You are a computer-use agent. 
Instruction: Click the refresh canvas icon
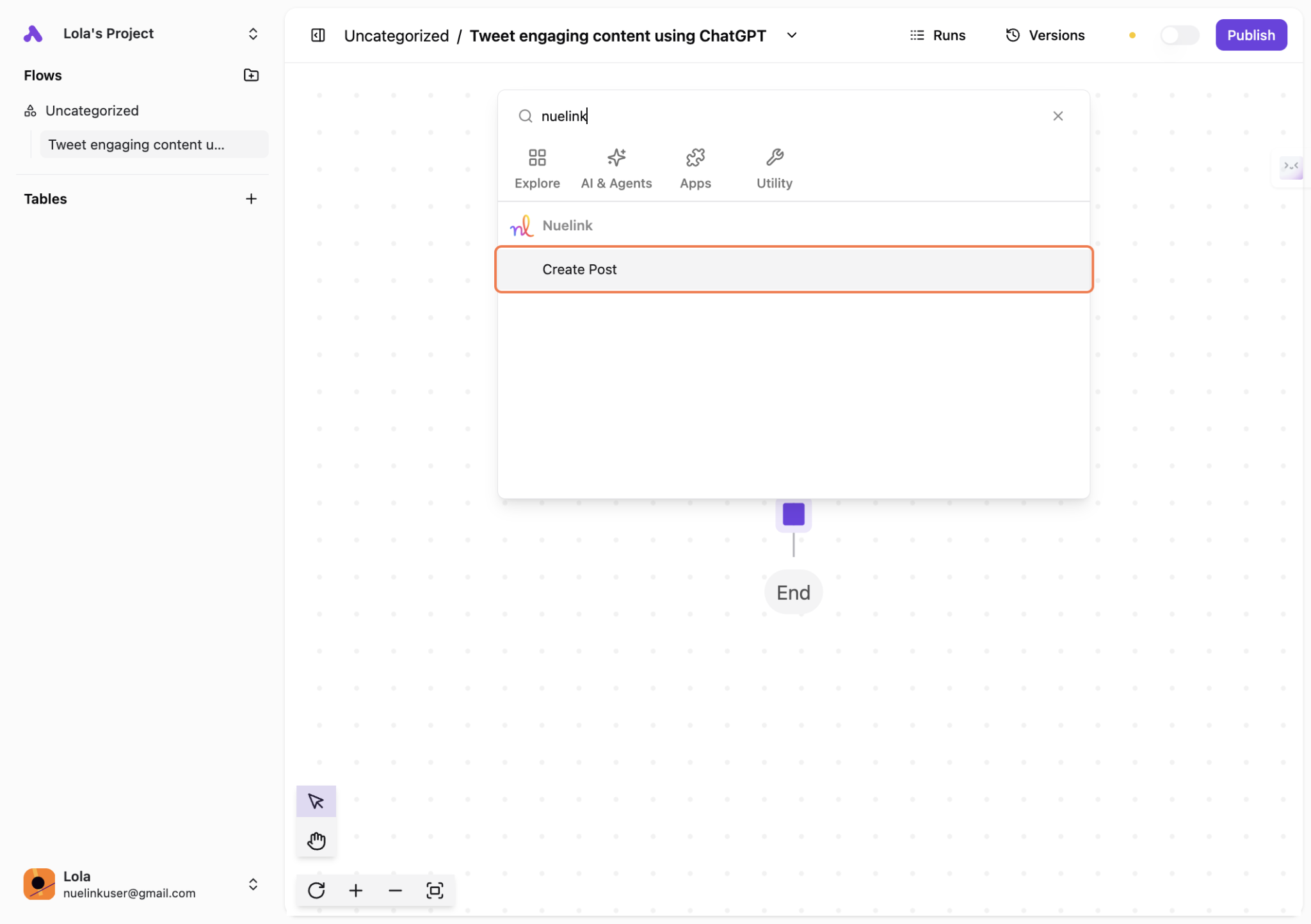(x=316, y=890)
